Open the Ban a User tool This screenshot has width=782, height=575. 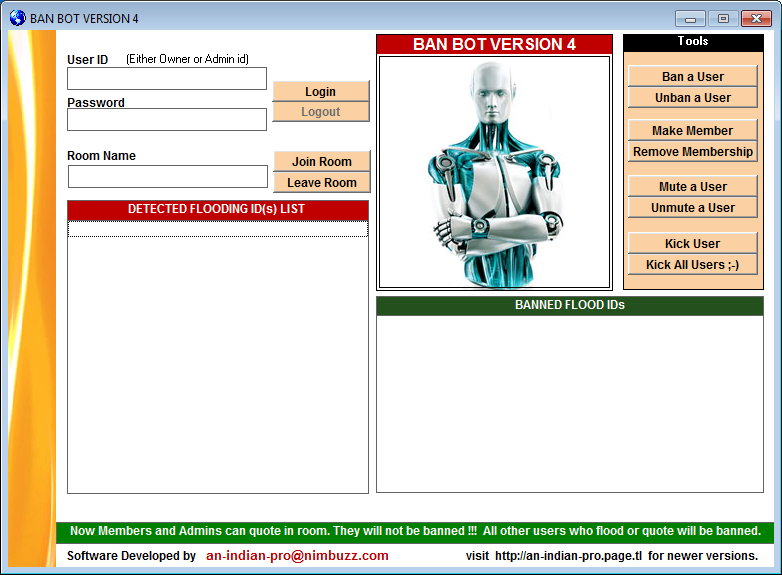[x=693, y=76]
